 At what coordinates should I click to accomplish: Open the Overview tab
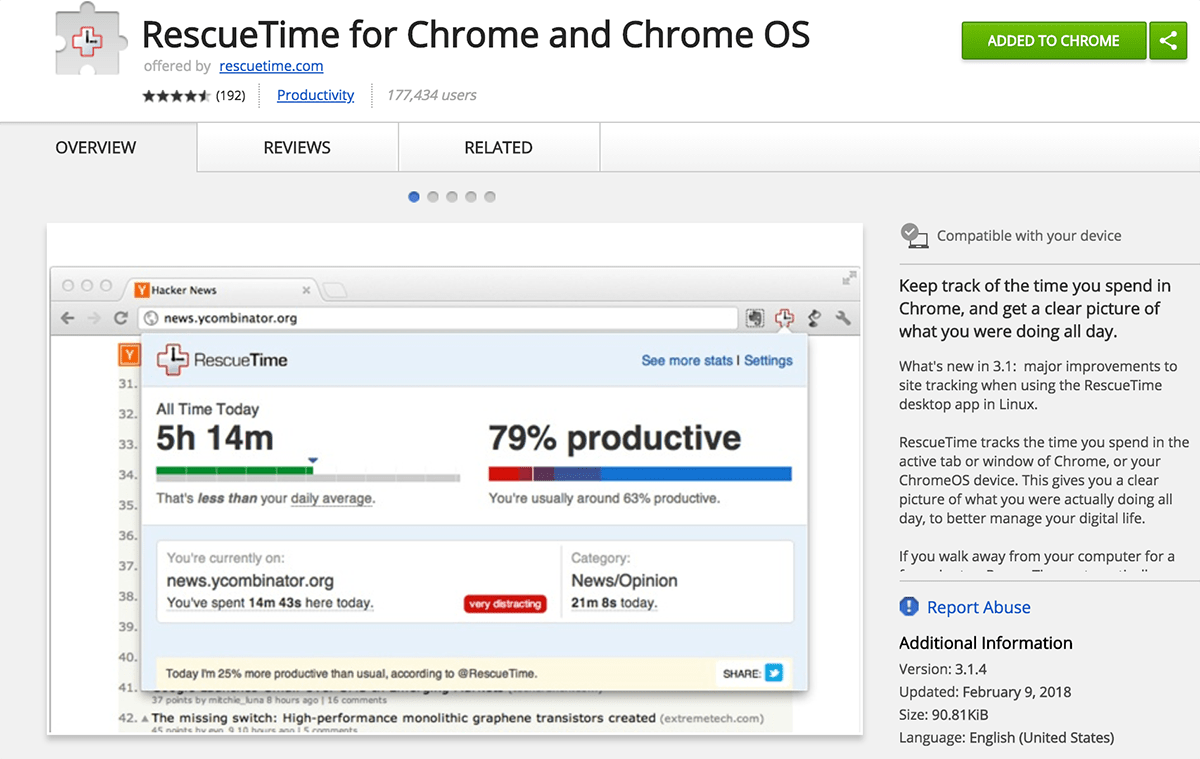(96, 147)
